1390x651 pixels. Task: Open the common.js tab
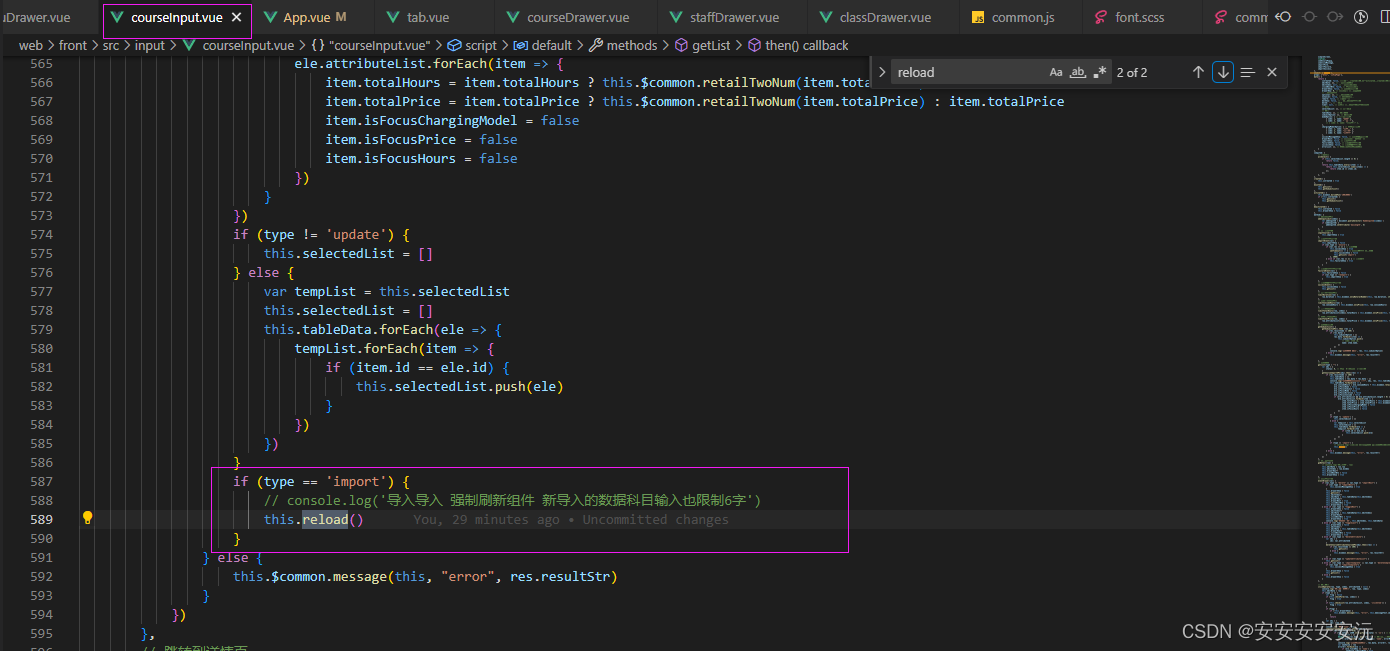1023,17
